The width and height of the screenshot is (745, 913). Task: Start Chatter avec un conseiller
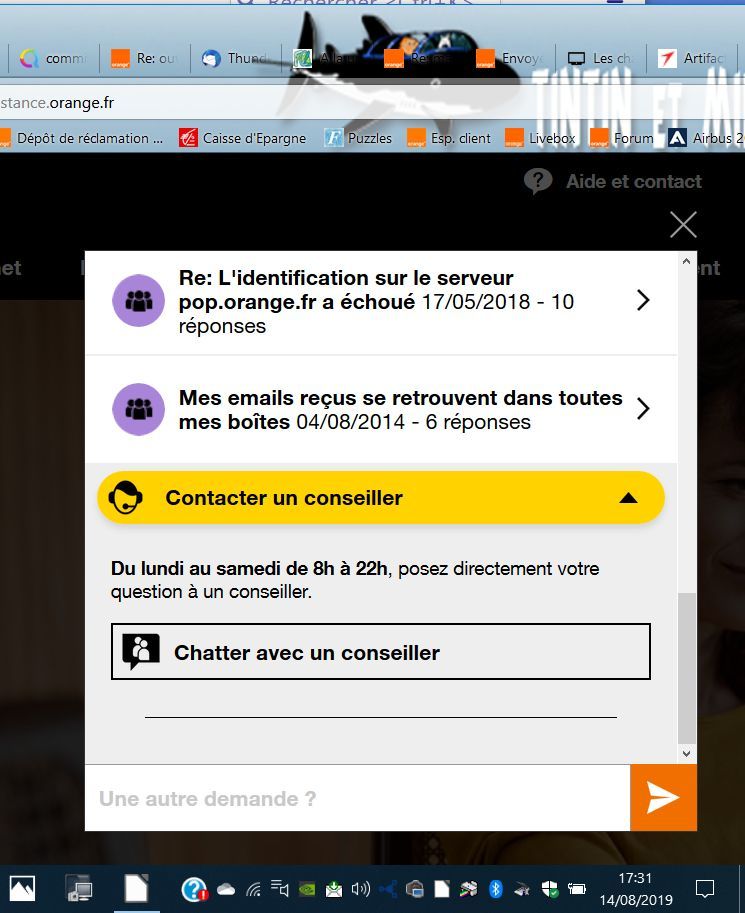point(381,652)
